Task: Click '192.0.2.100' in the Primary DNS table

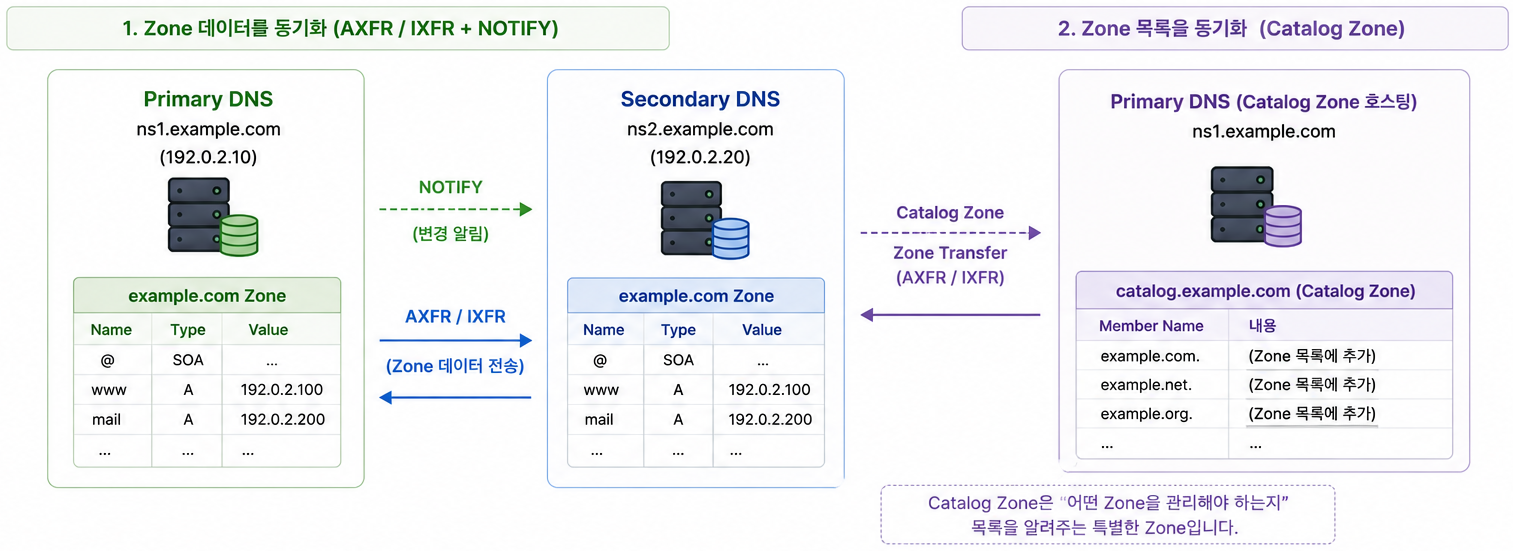Action: tap(282, 390)
